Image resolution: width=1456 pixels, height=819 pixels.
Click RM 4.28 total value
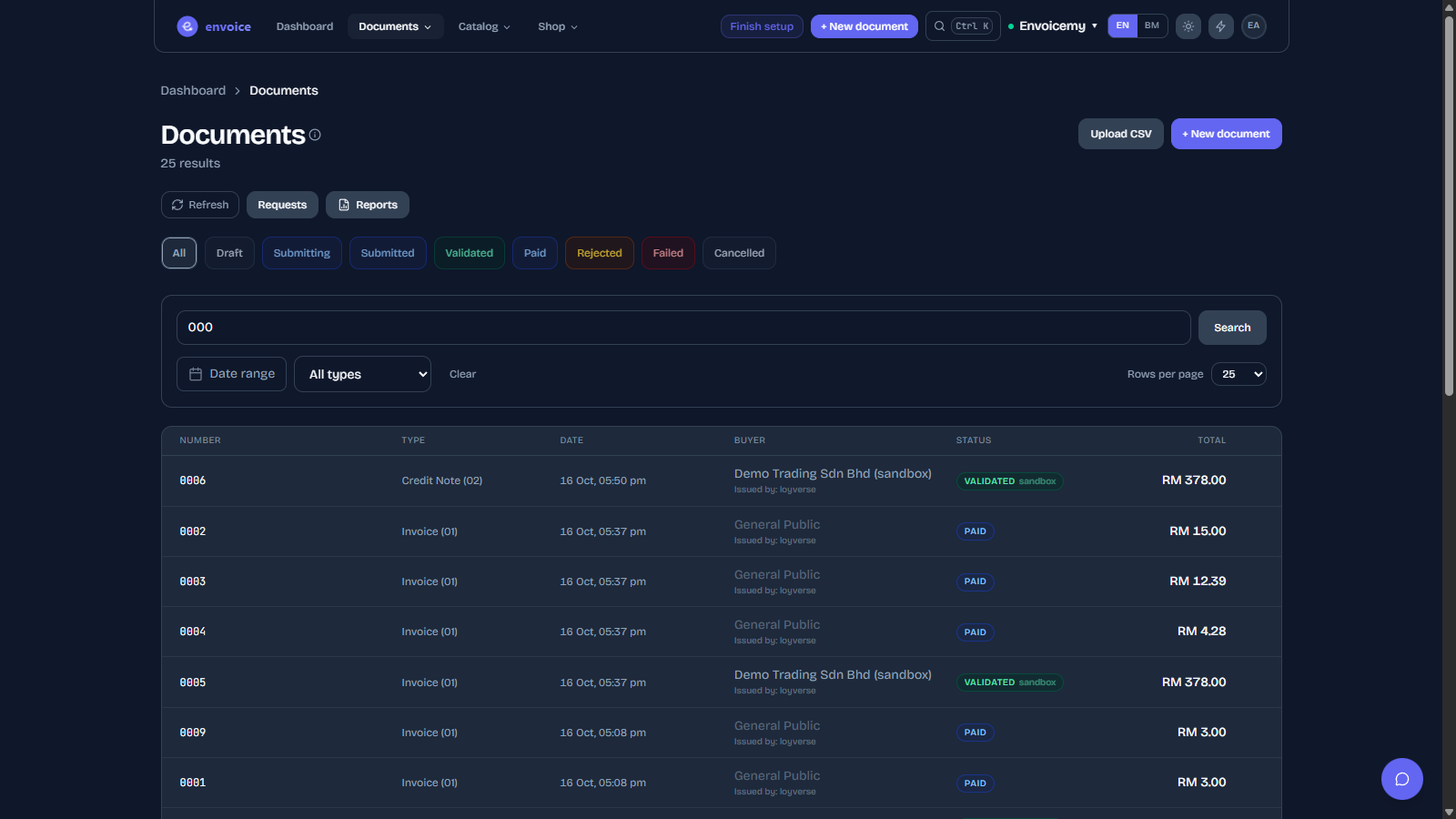click(1201, 632)
